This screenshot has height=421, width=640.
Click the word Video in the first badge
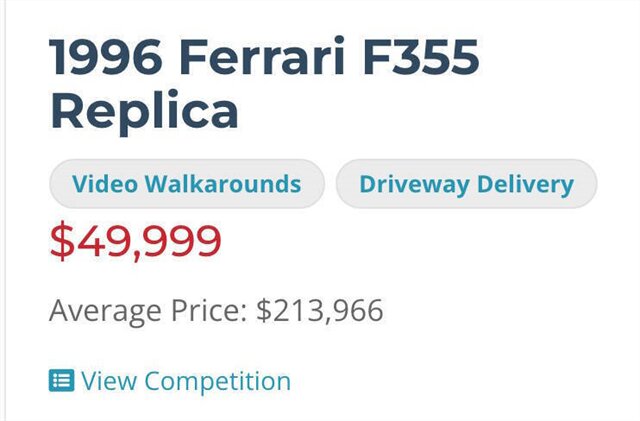pyautogui.click(x=105, y=184)
